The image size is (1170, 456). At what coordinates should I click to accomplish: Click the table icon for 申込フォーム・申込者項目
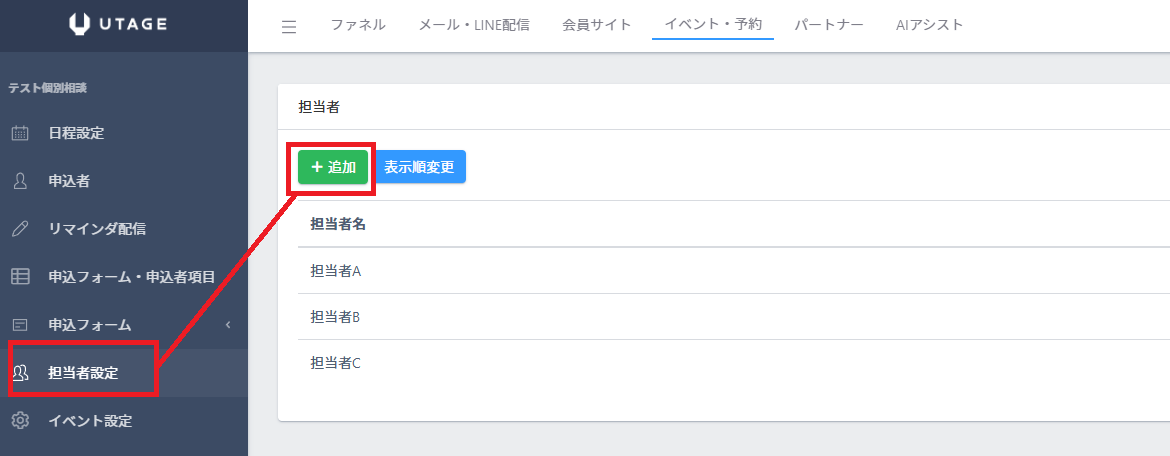pos(20,277)
